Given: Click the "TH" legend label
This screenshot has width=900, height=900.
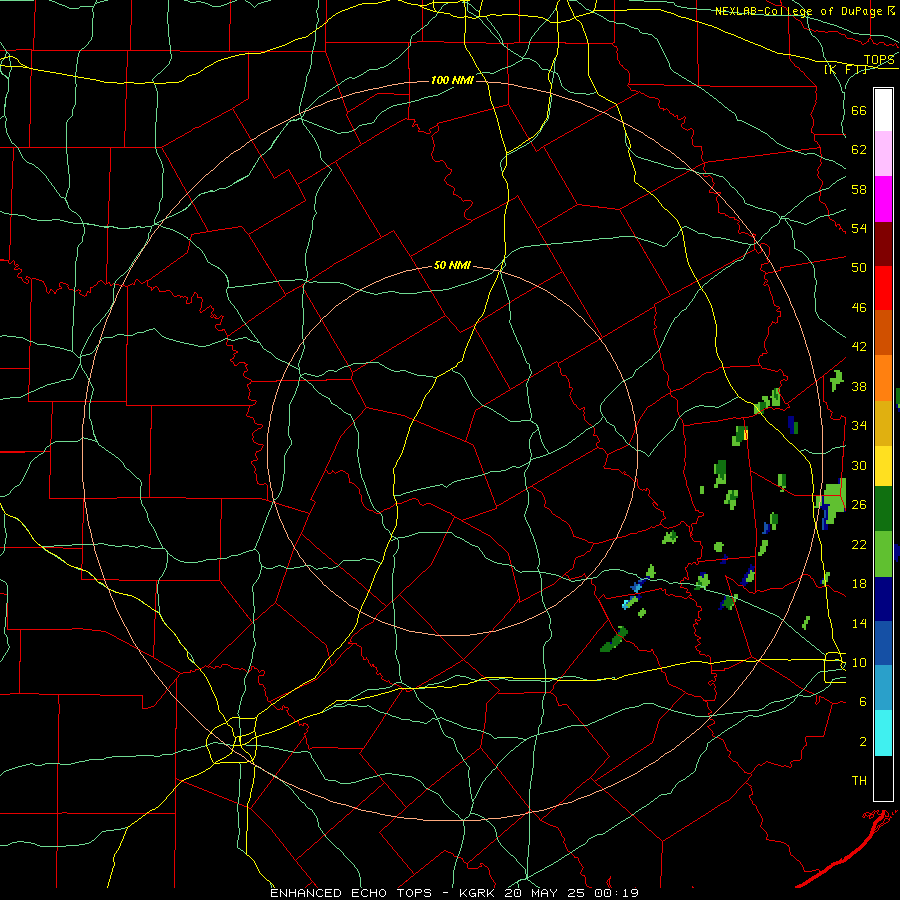Looking at the screenshot, I should point(859,781).
